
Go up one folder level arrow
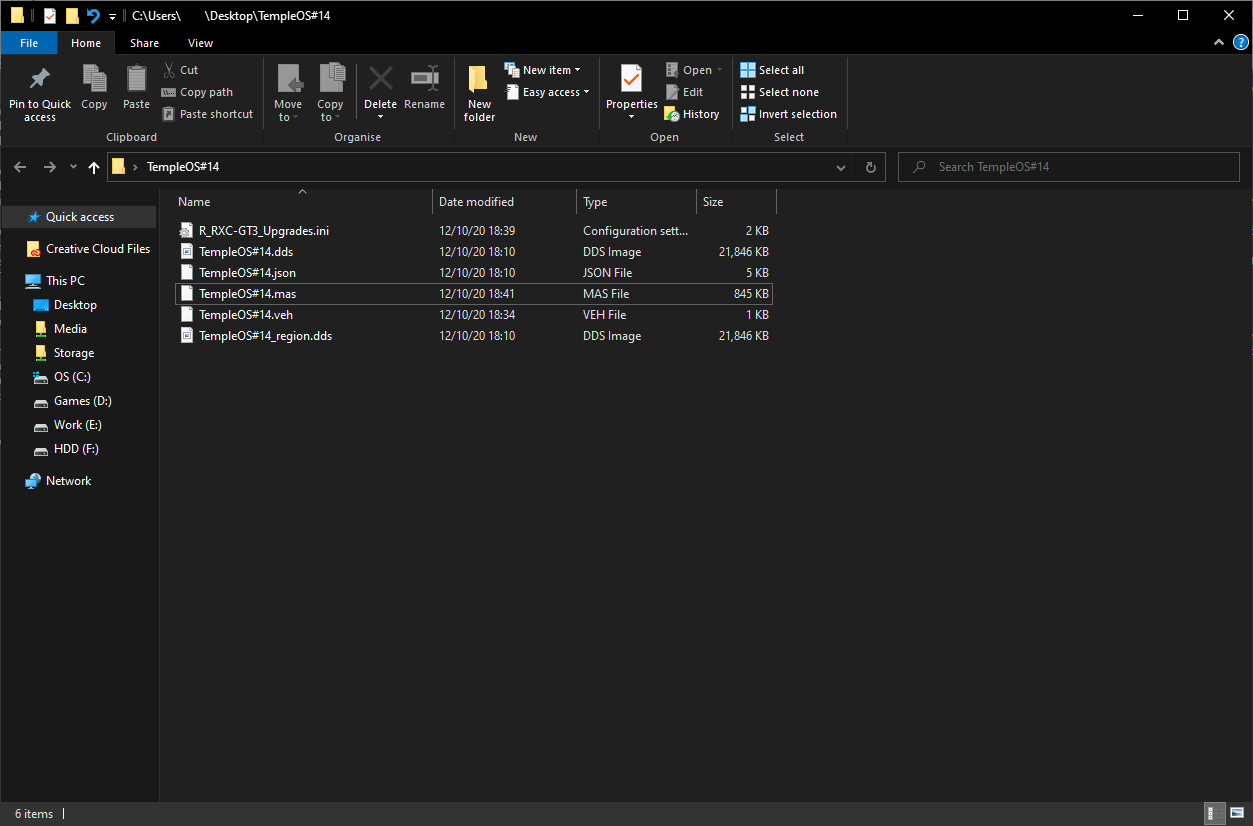94,168
